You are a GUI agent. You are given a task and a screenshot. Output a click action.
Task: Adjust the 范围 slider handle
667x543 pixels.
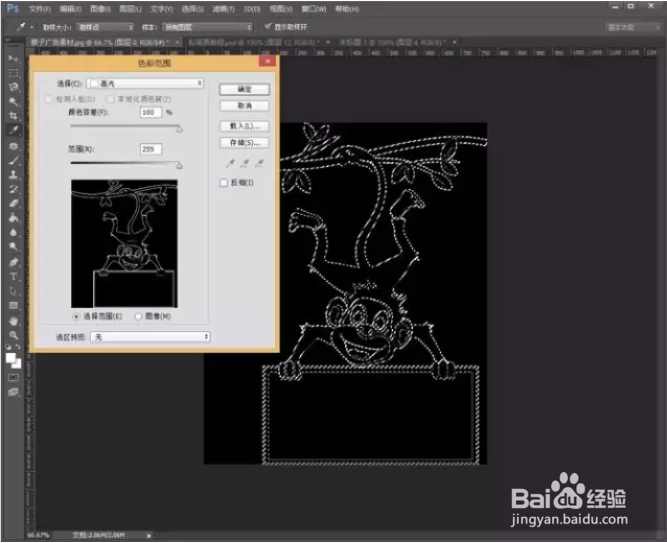179,165
